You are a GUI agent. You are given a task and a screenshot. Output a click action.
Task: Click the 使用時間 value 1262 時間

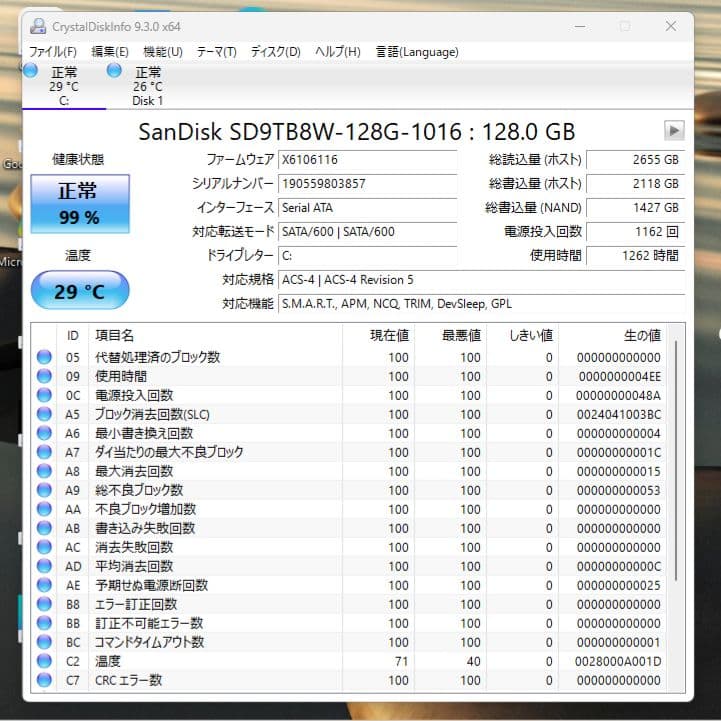pyautogui.click(x=635, y=256)
